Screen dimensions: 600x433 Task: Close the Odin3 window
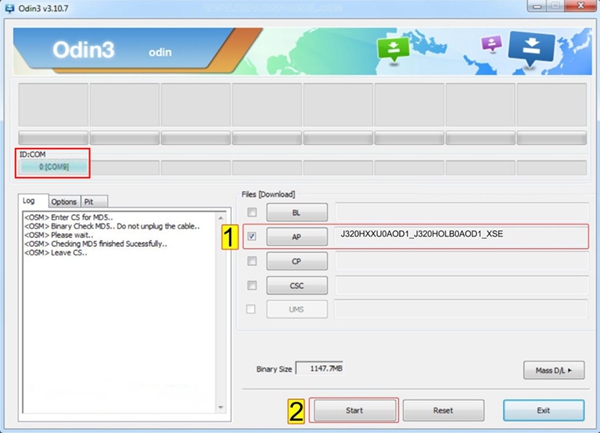coord(580,5)
